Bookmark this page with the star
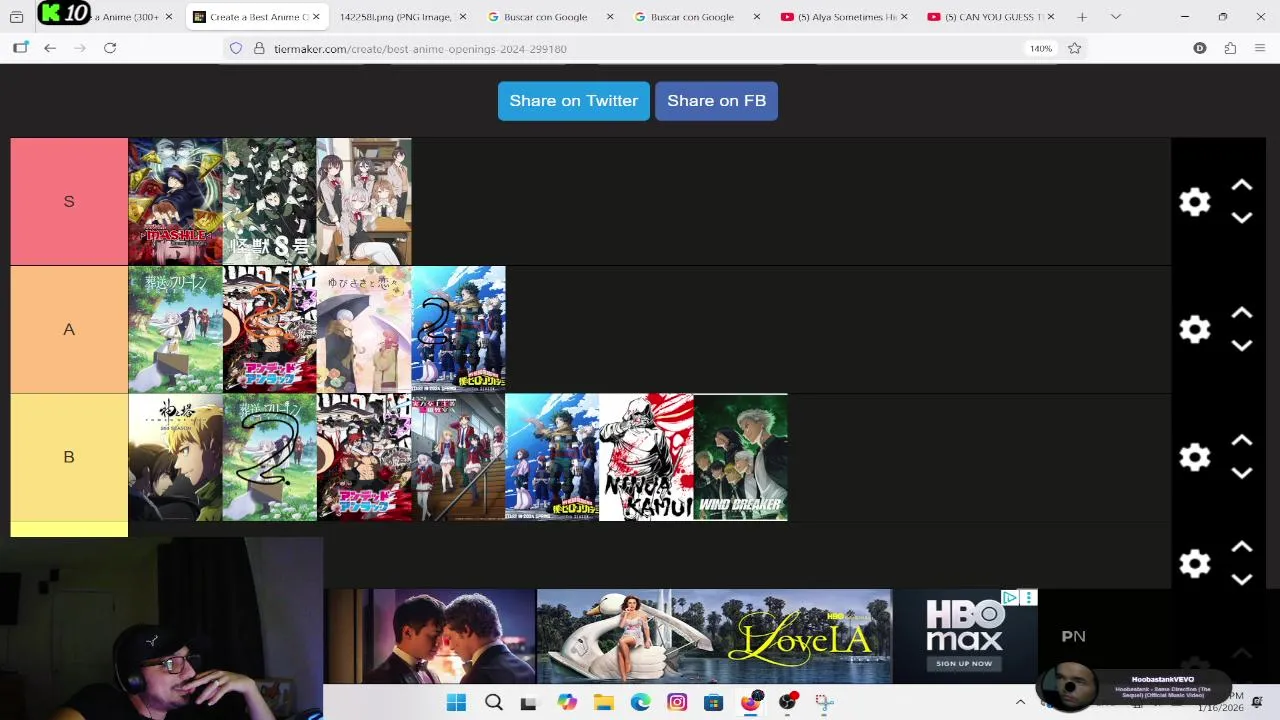 [1075, 48]
